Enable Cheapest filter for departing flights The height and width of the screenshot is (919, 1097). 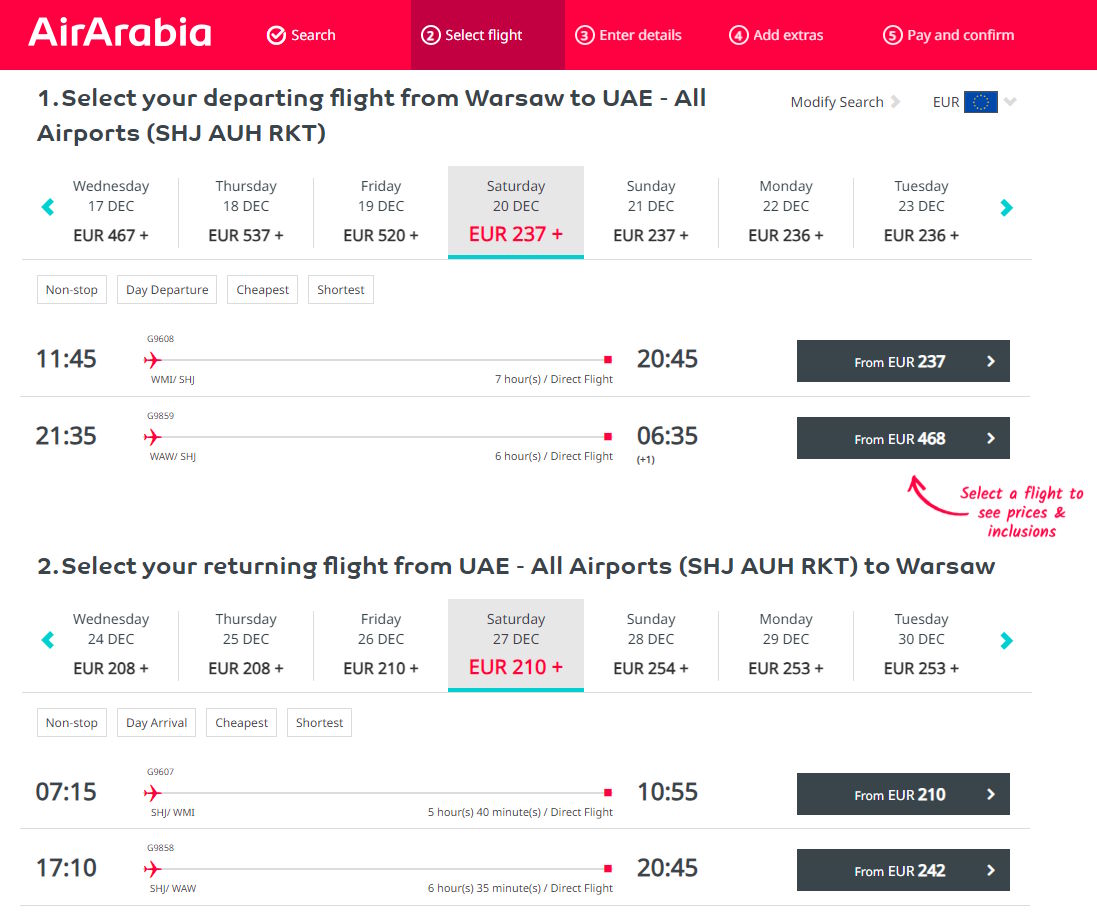pos(263,290)
